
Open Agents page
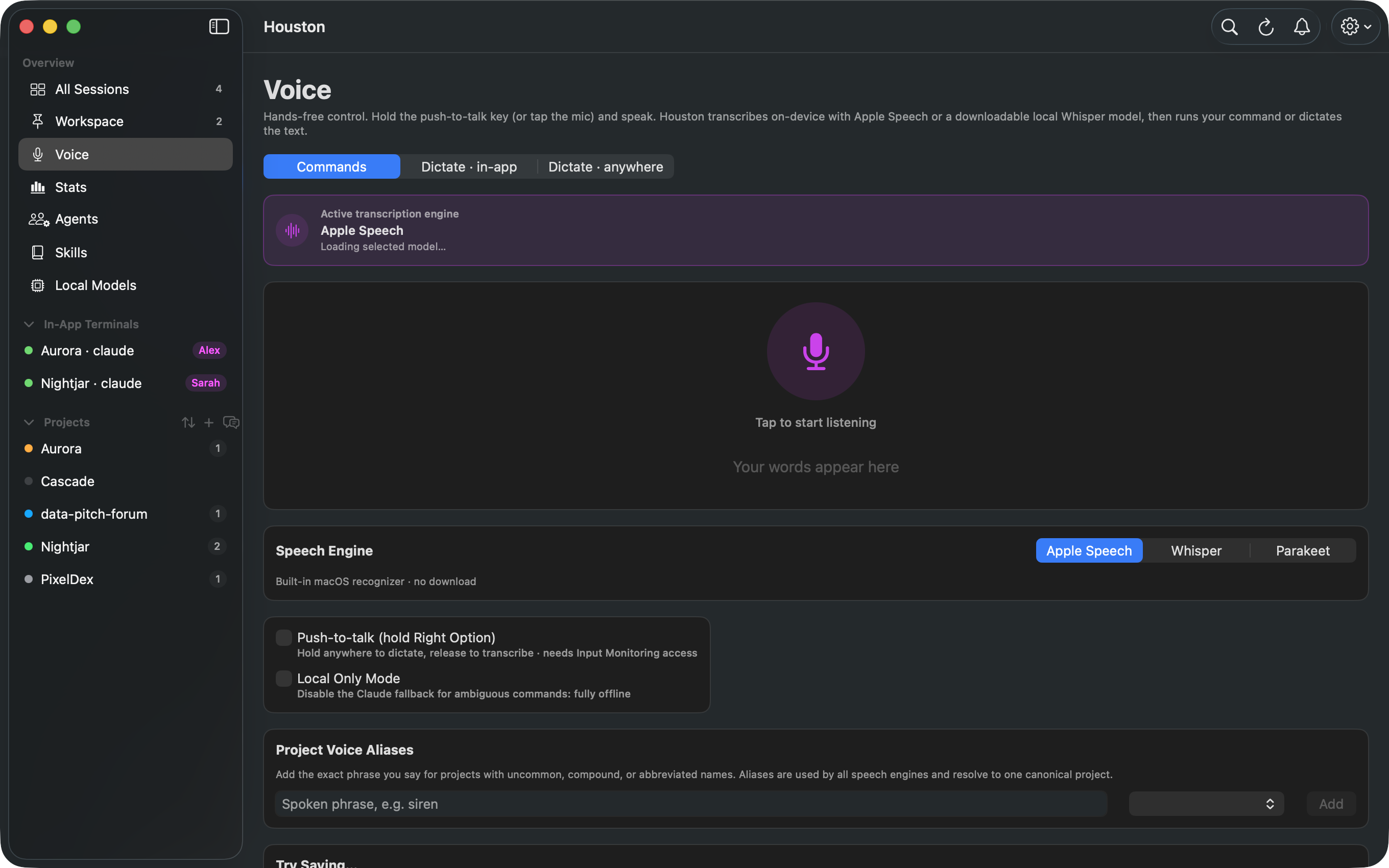coord(126,219)
